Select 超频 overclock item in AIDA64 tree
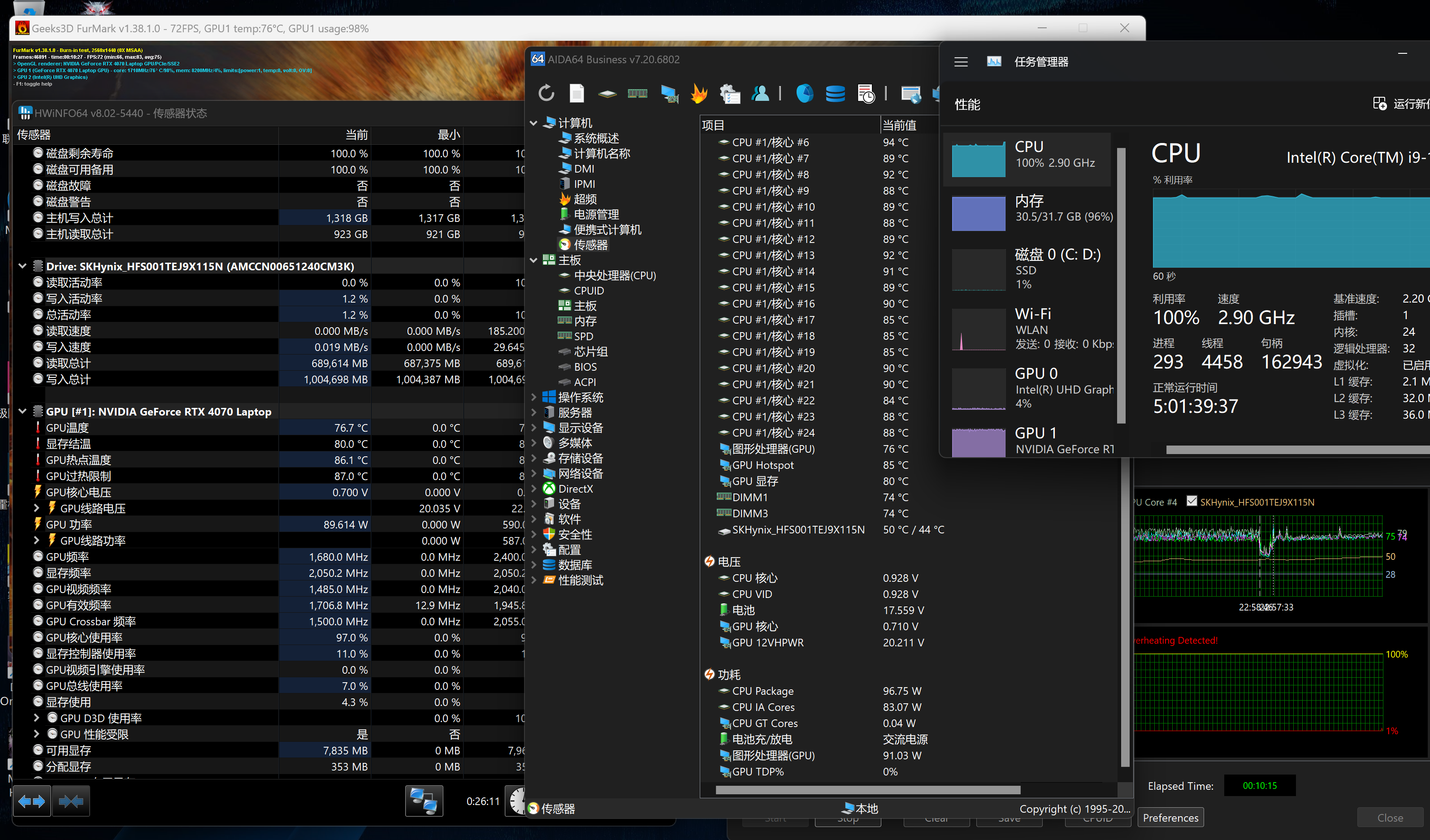 (x=585, y=199)
